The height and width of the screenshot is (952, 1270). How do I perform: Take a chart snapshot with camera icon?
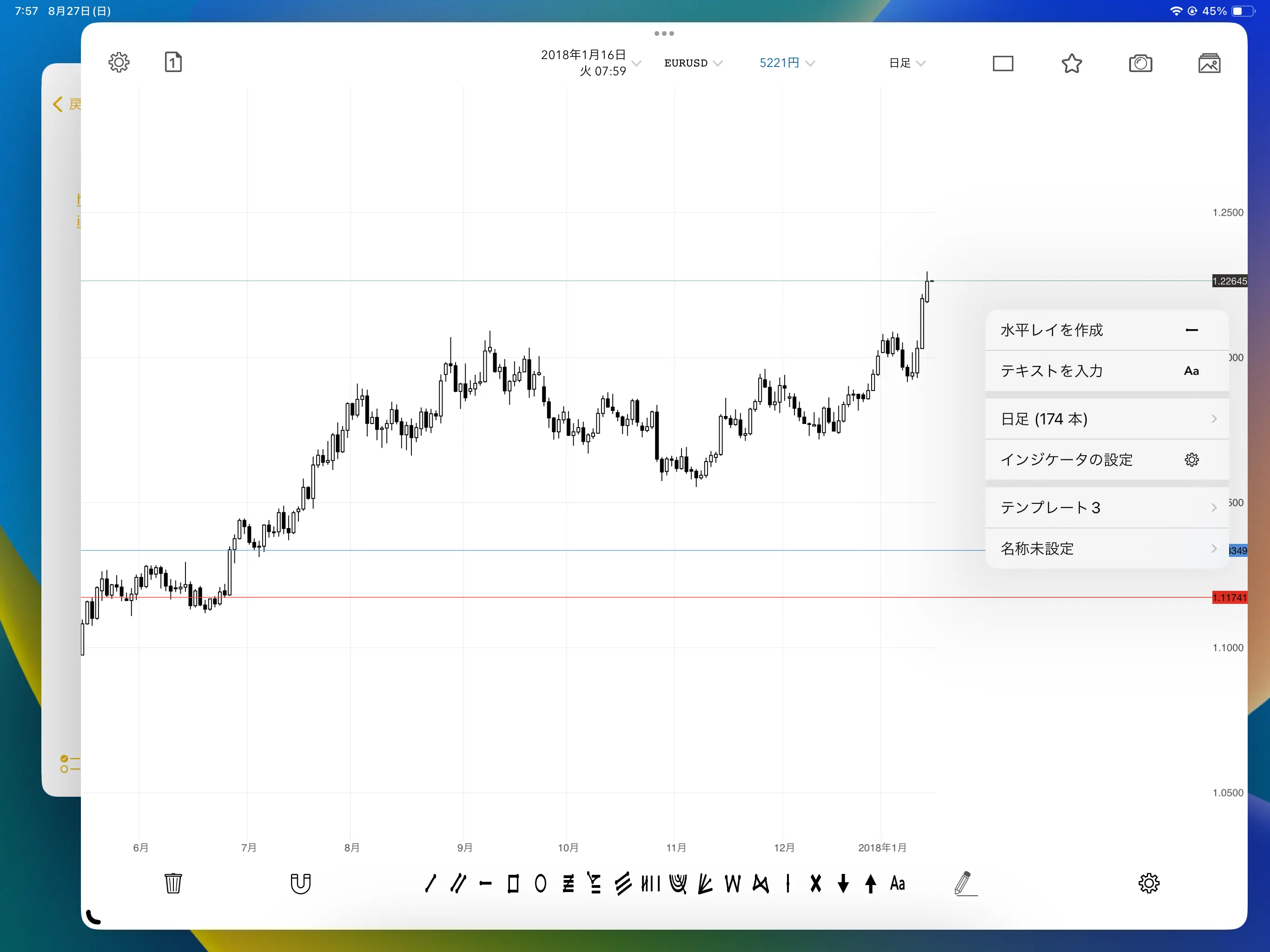1140,63
